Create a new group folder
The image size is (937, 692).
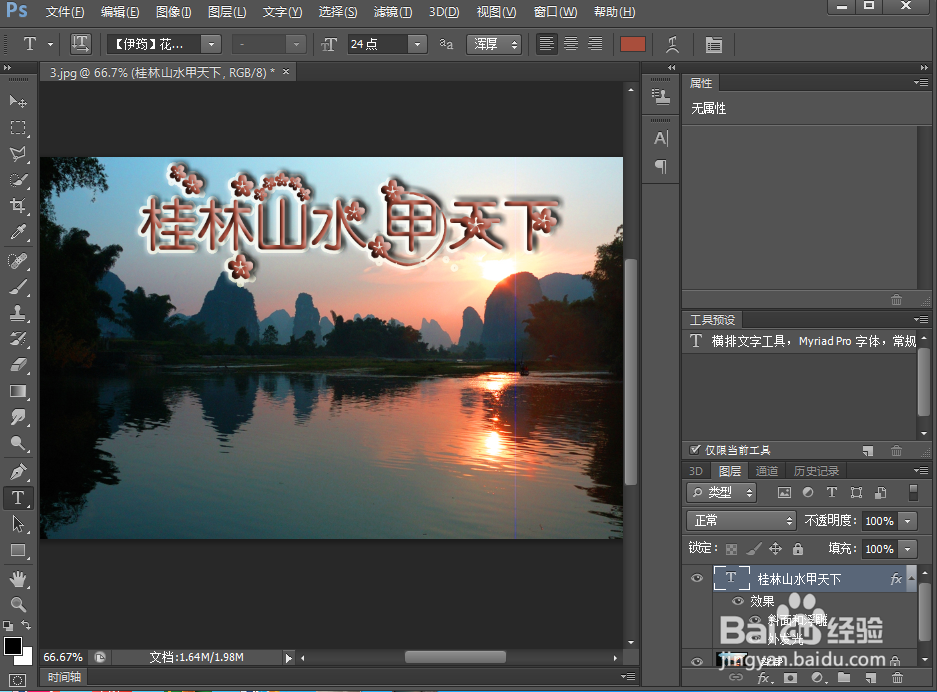(844, 678)
